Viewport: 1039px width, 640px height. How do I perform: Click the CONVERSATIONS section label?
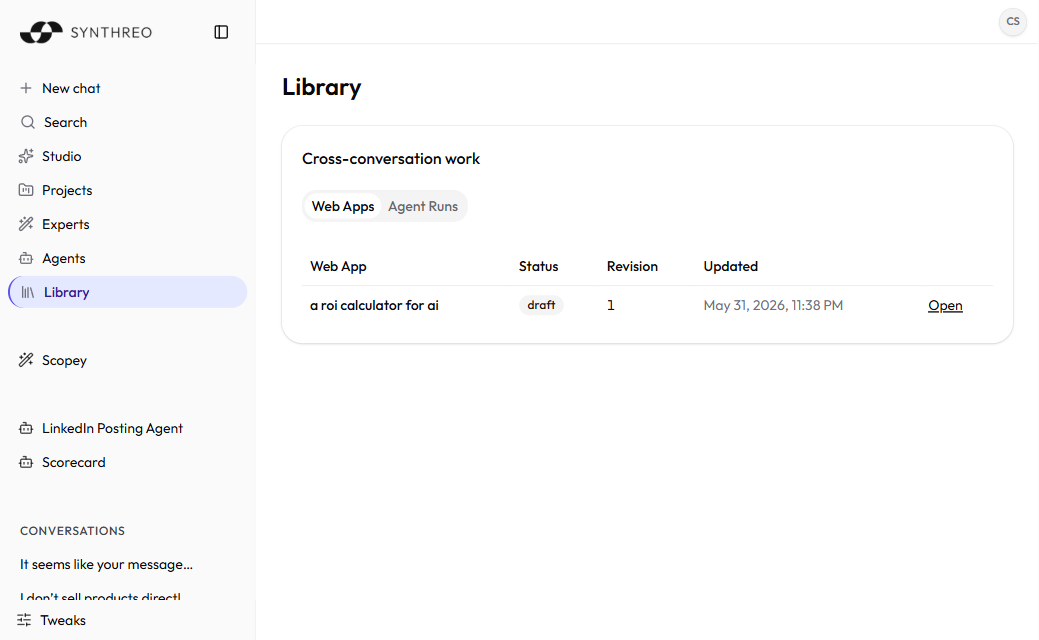(72, 531)
